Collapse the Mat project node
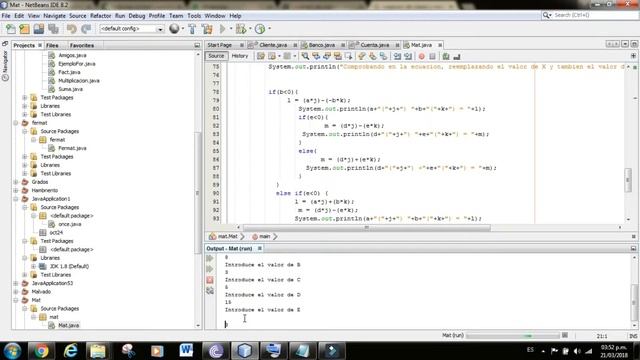Screen dimensions: 640x360 (x=16, y=300)
